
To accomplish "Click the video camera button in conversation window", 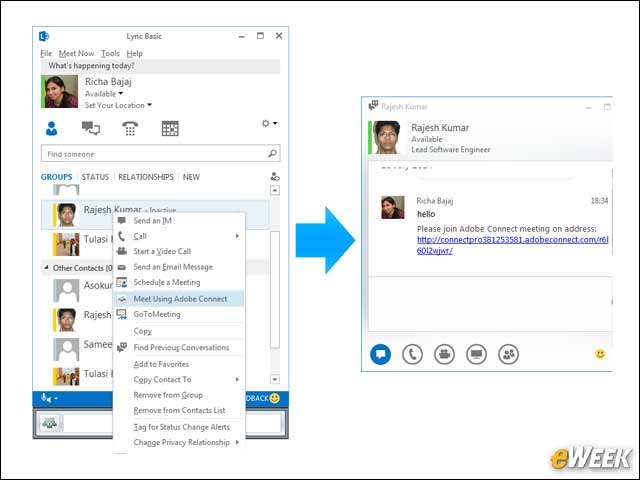I will (444, 354).
